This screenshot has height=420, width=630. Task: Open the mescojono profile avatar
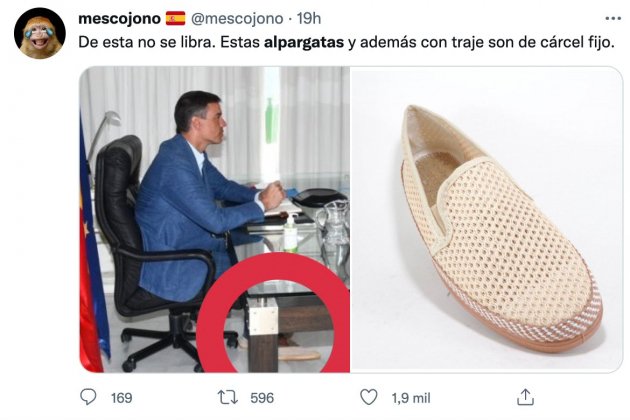pos(40,33)
